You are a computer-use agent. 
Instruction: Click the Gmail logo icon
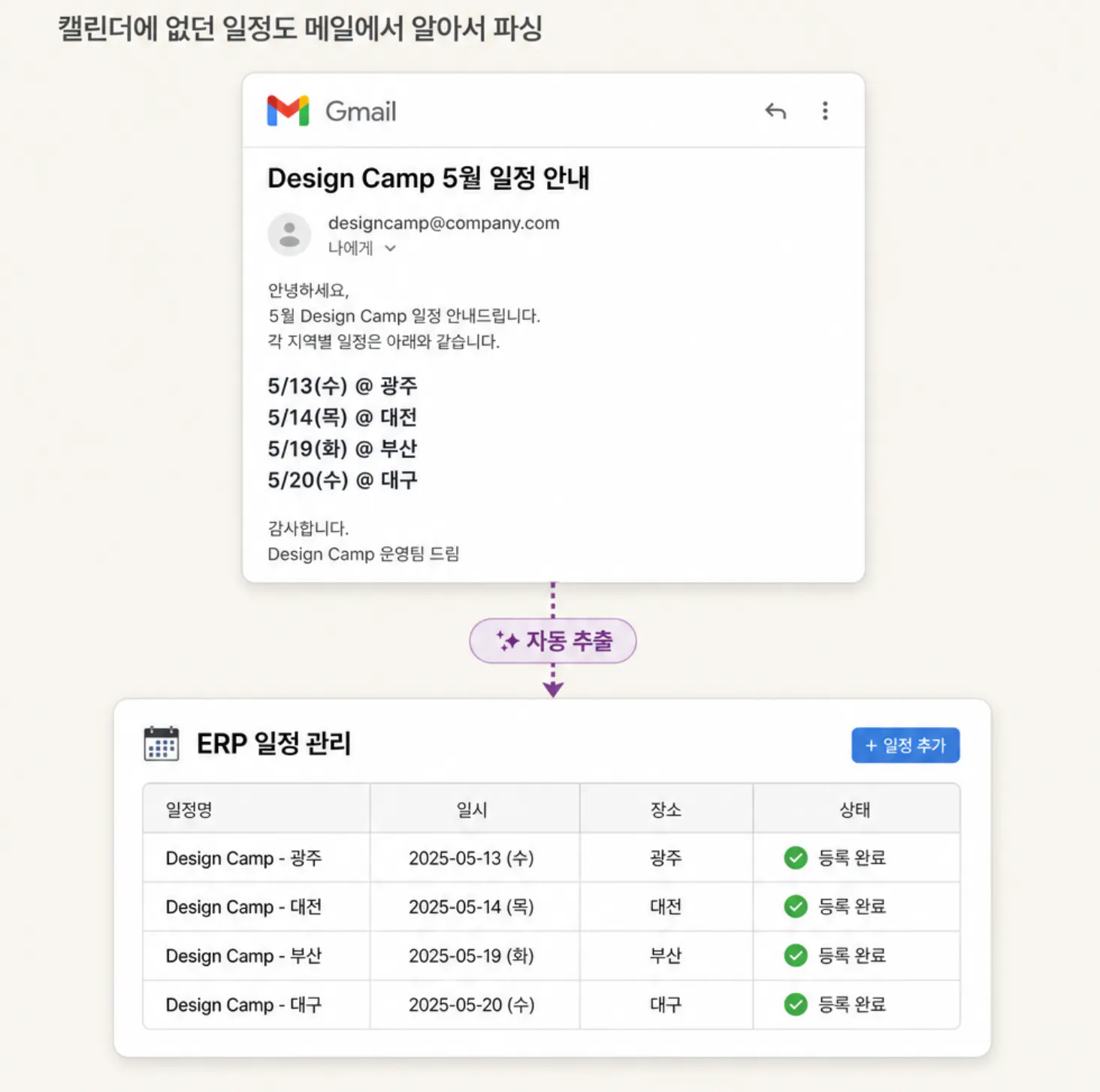[288, 111]
